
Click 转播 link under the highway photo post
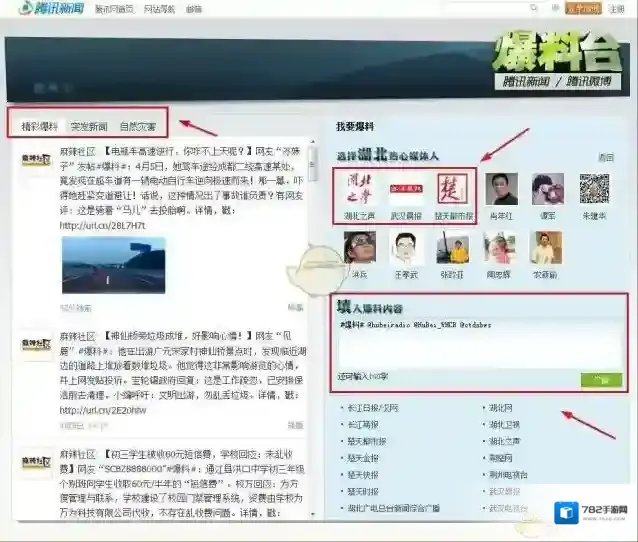click(x=295, y=308)
